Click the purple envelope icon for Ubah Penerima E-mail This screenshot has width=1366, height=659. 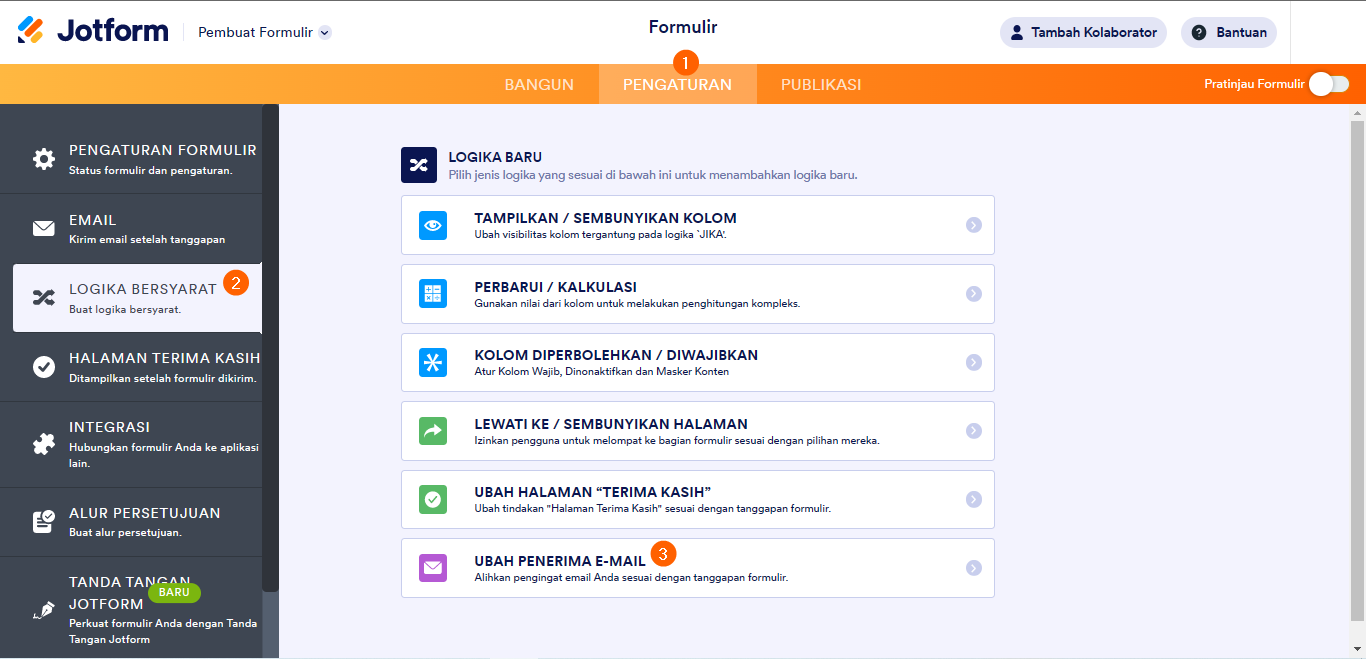click(433, 568)
